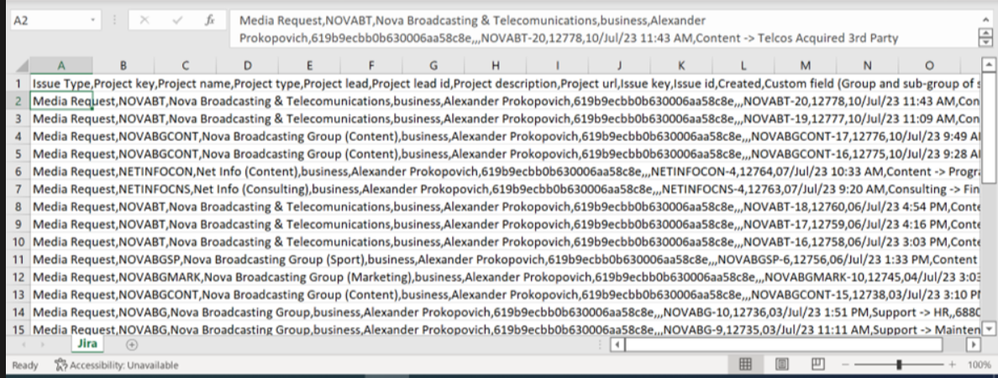Click the row 3 cell containing NOVABT-19

coord(505,118)
